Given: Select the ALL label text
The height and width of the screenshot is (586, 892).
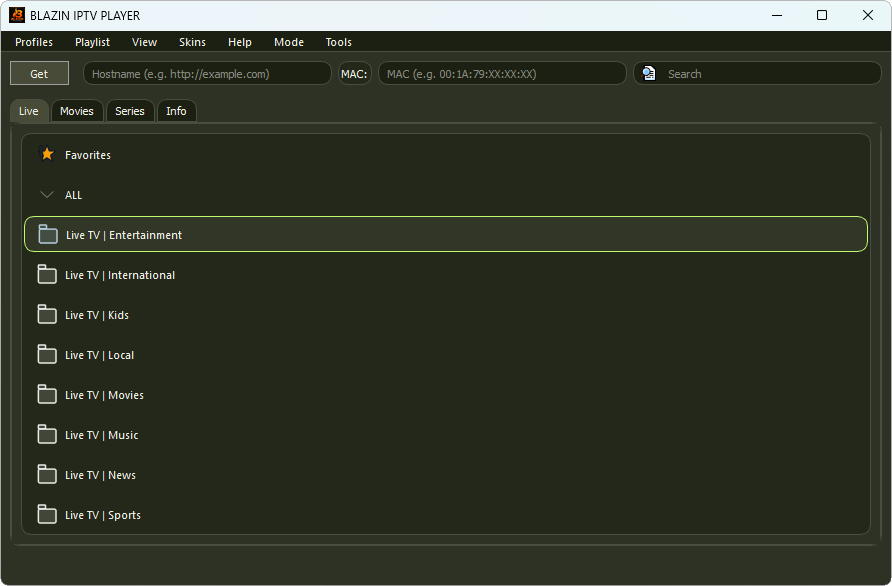Looking at the screenshot, I should tap(73, 195).
